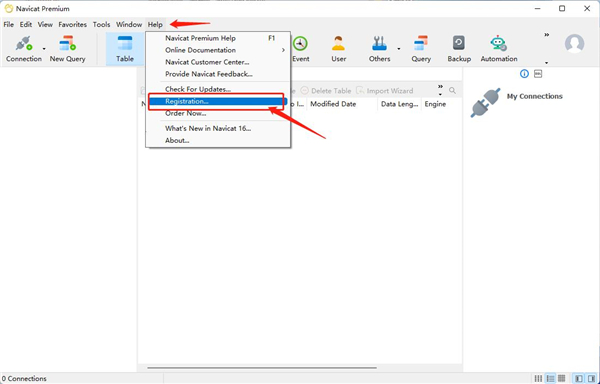Screen dimensions: 600x384
Task: Select Provide Navicat Feedback entry
Action: (218, 74)
